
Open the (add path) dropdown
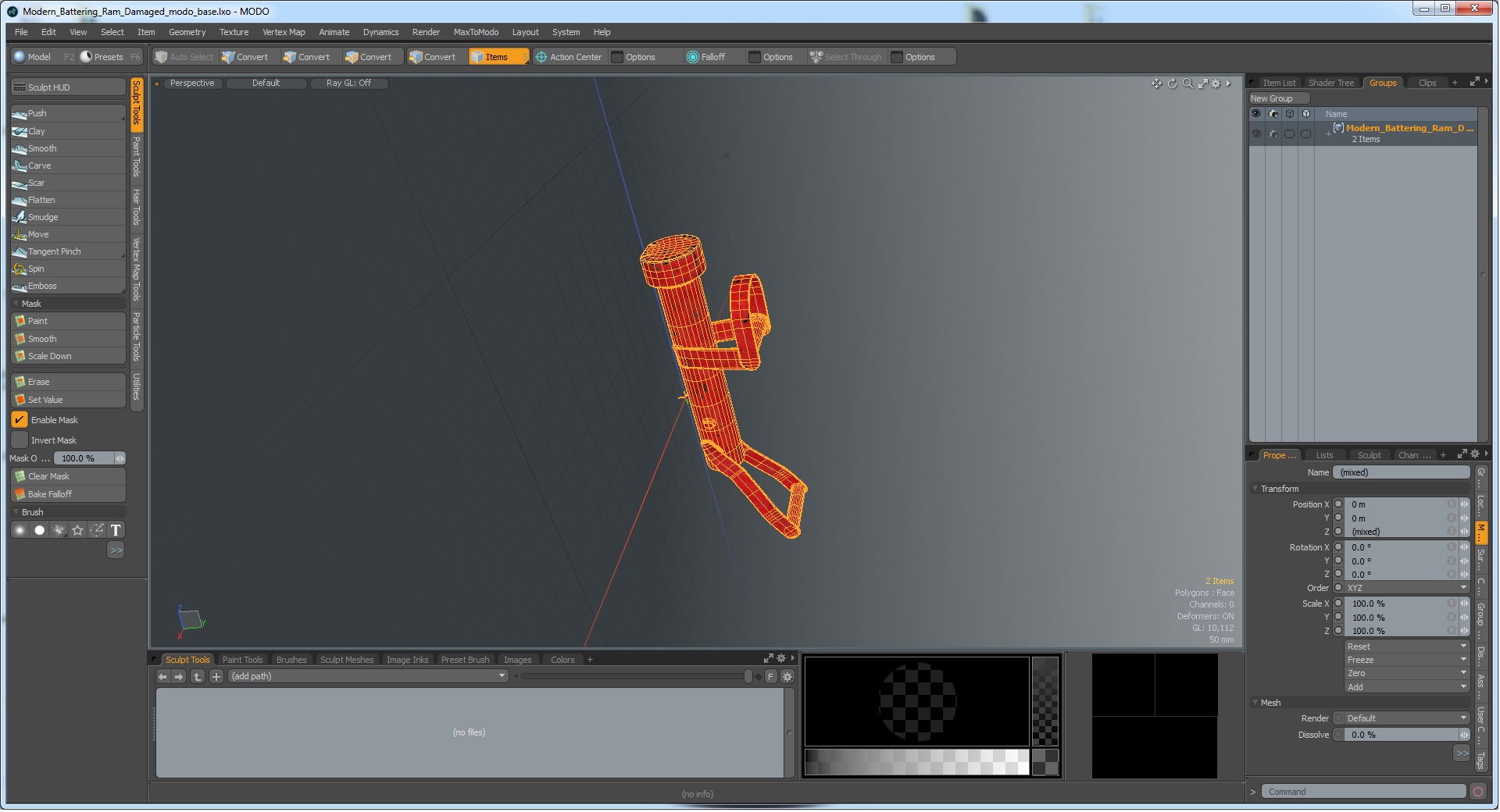pyautogui.click(x=369, y=677)
